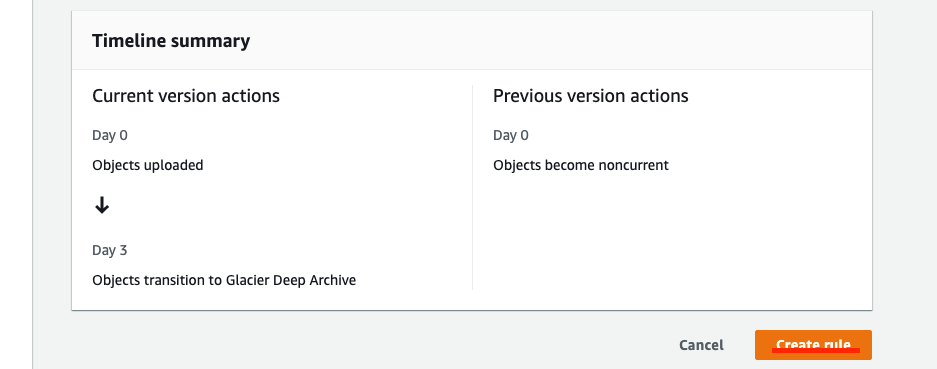
Task: Select the Objects uploaded text
Action: point(148,165)
